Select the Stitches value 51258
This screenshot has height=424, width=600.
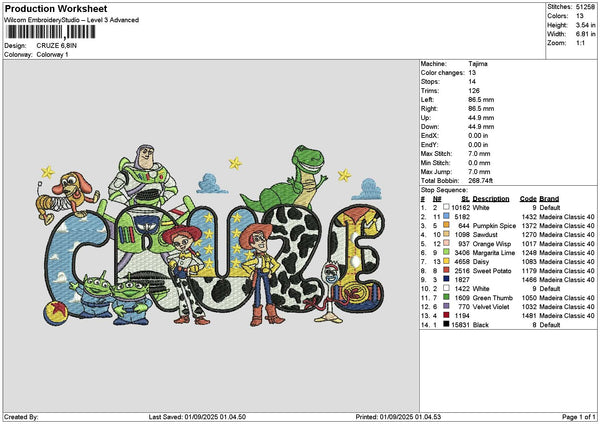click(585, 7)
